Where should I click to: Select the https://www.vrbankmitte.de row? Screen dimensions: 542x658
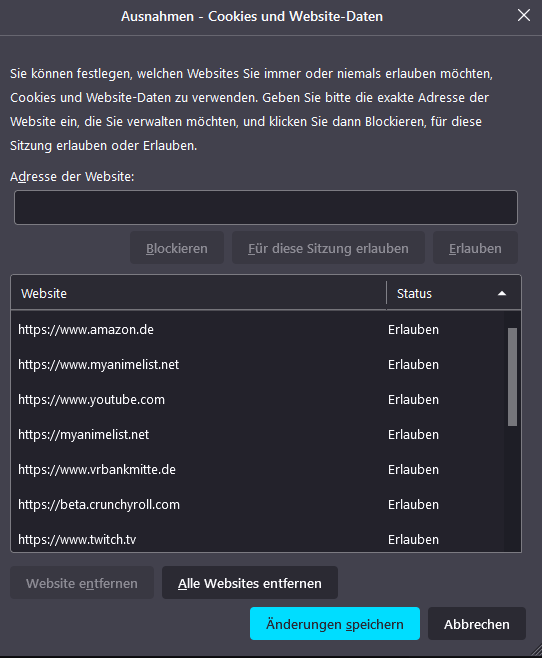pos(258,469)
